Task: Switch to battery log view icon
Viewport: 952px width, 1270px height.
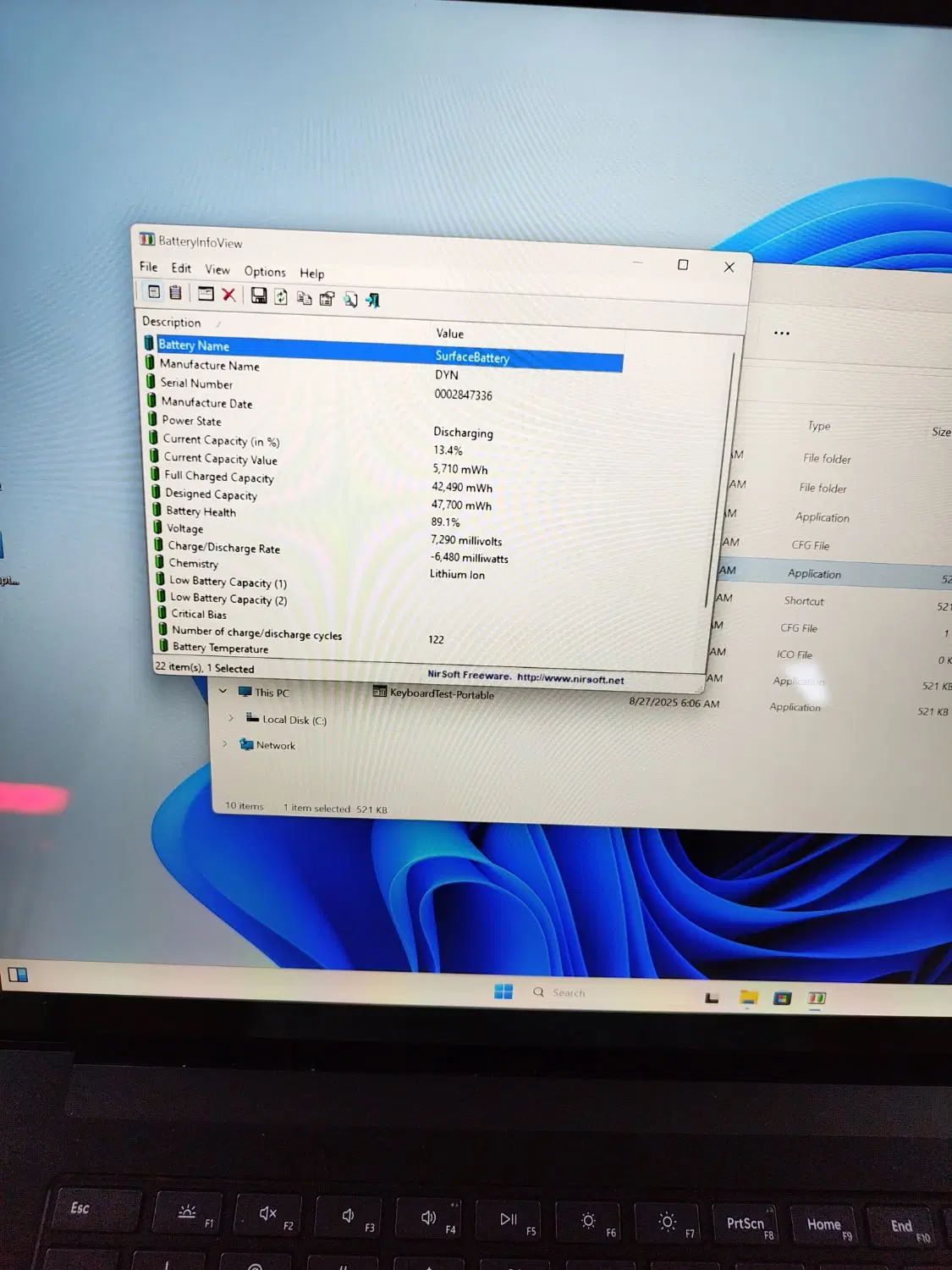Action: pos(175,292)
